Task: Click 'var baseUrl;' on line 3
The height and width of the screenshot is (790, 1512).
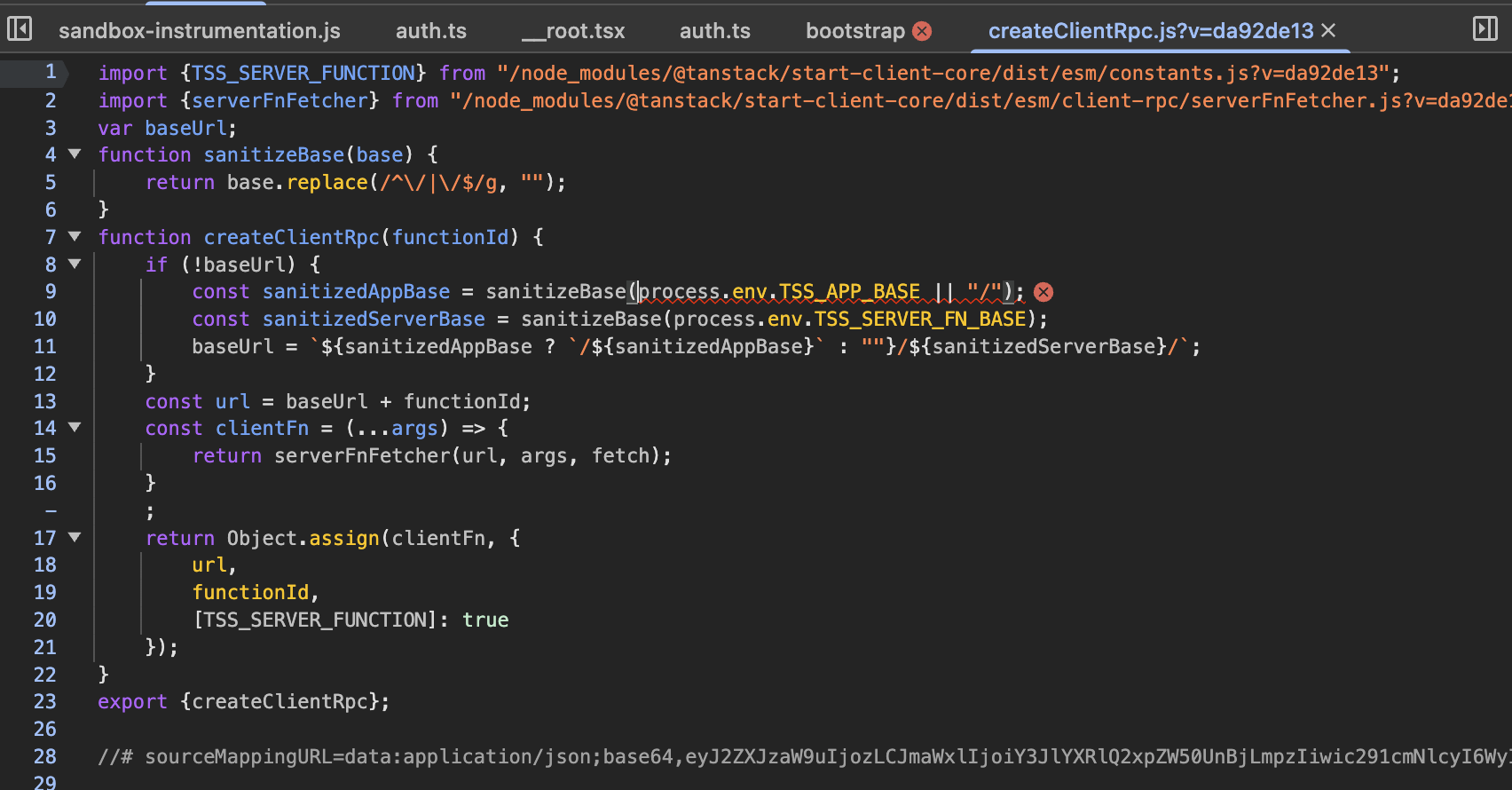Action: click(x=168, y=128)
